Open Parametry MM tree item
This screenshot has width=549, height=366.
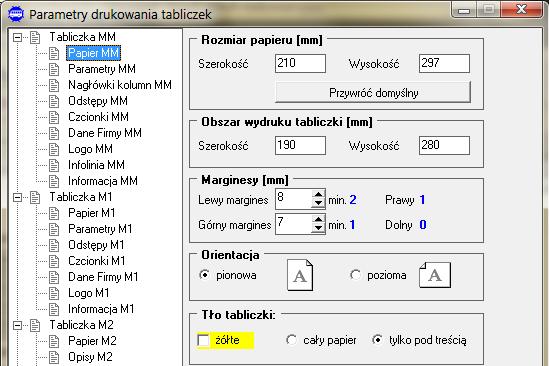click(102, 69)
